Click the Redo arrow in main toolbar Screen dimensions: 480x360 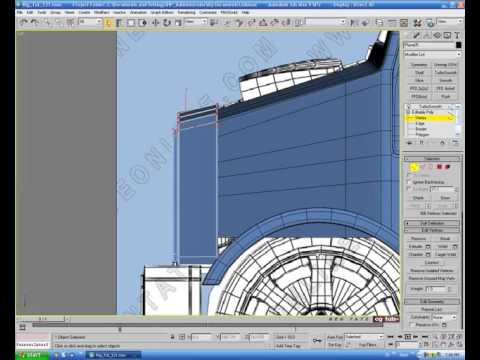point(35,22)
